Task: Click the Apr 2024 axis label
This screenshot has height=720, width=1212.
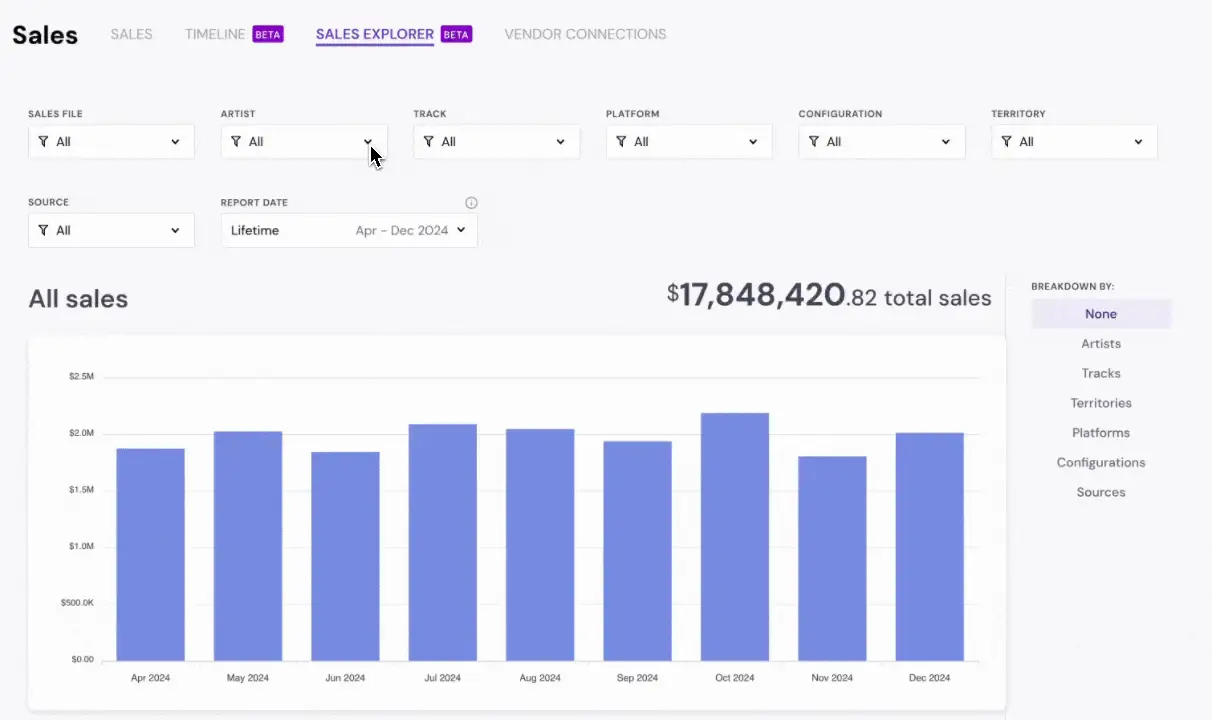Action: coord(151,678)
